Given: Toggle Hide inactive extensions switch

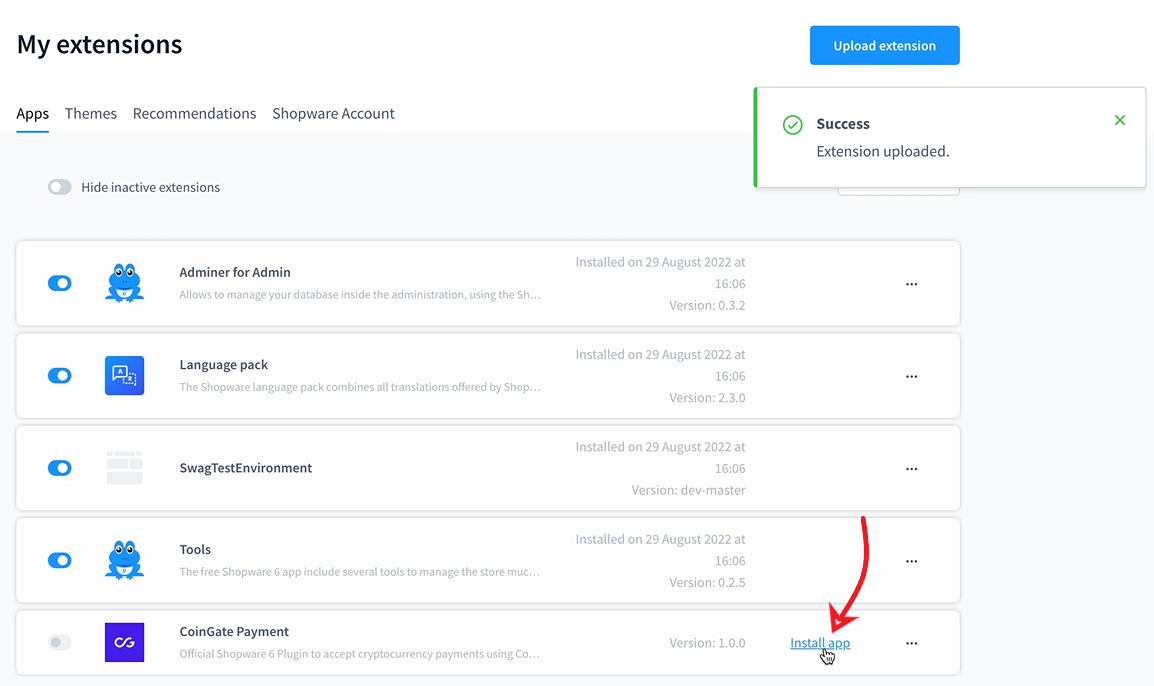Looking at the screenshot, I should [60, 187].
